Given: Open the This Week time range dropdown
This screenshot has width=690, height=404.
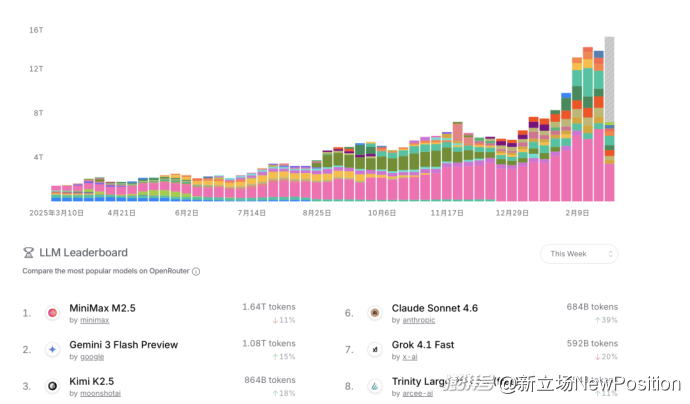Looking at the screenshot, I should tap(578, 254).
